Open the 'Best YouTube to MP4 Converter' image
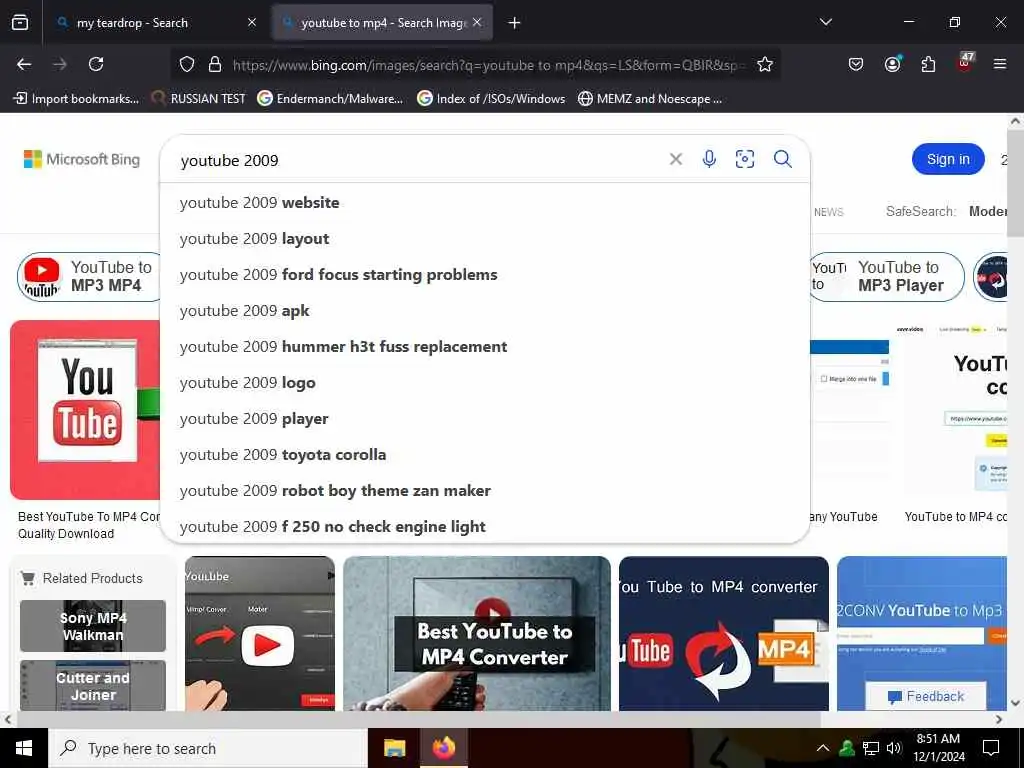The width and height of the screenshot is (1024, 768). [x=477, y=633]
